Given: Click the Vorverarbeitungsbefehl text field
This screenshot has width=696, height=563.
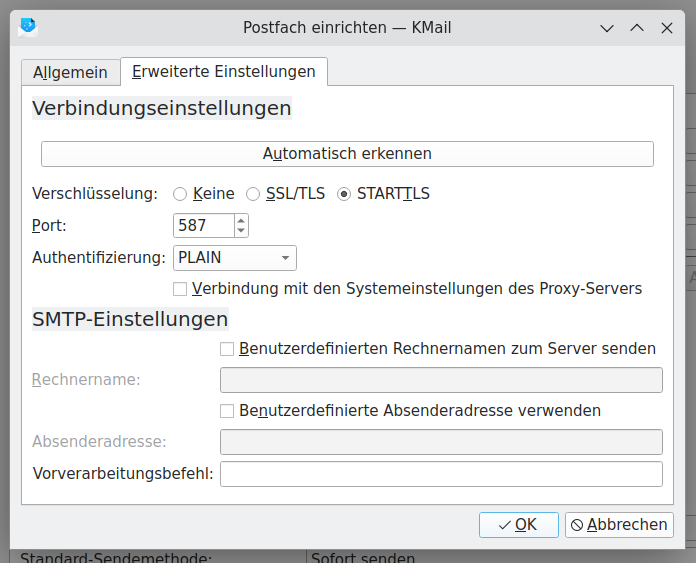Looking at the screenshot, I should point(441,474).
